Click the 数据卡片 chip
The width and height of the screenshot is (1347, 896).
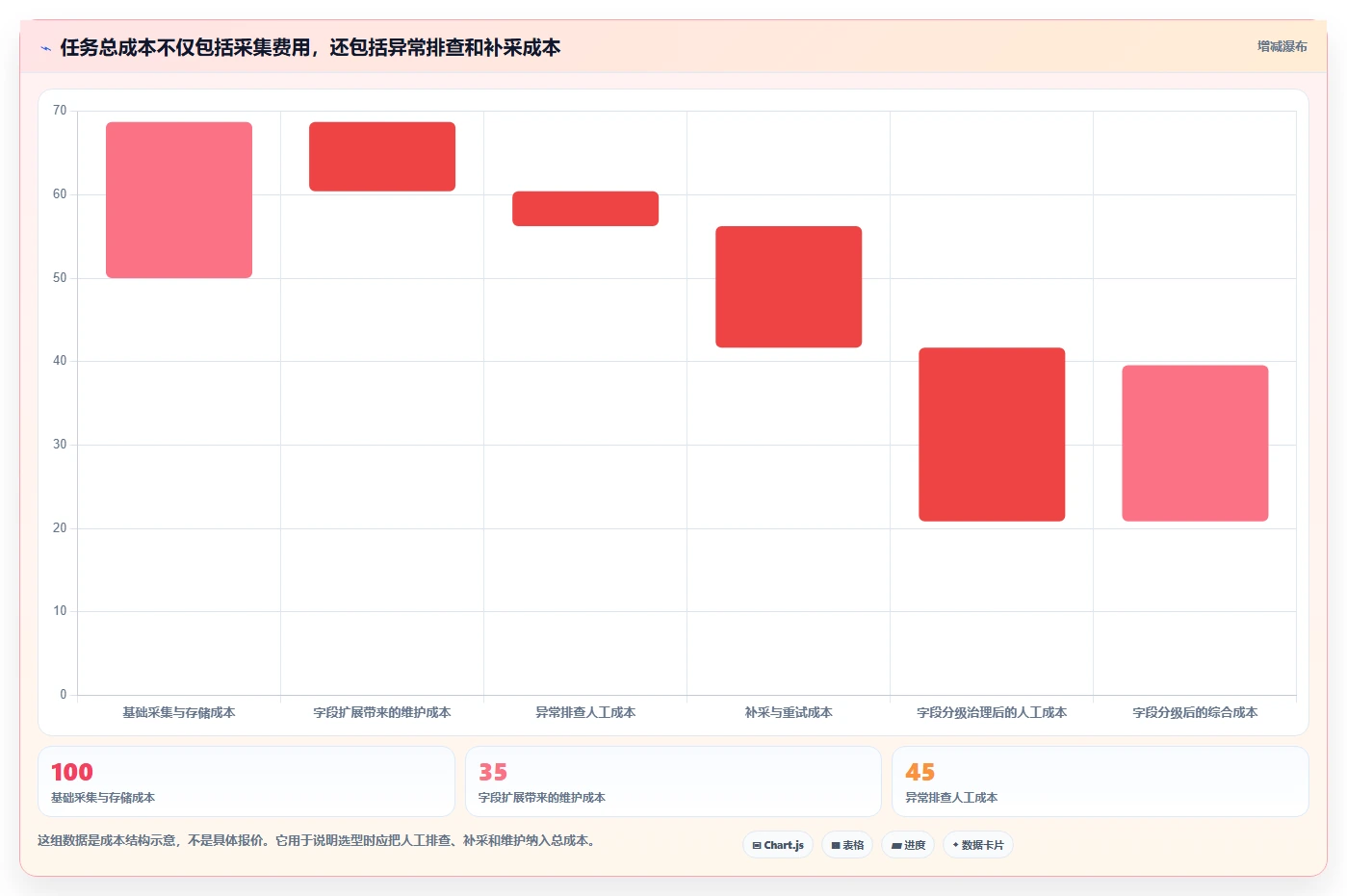(x=978, y=845)
